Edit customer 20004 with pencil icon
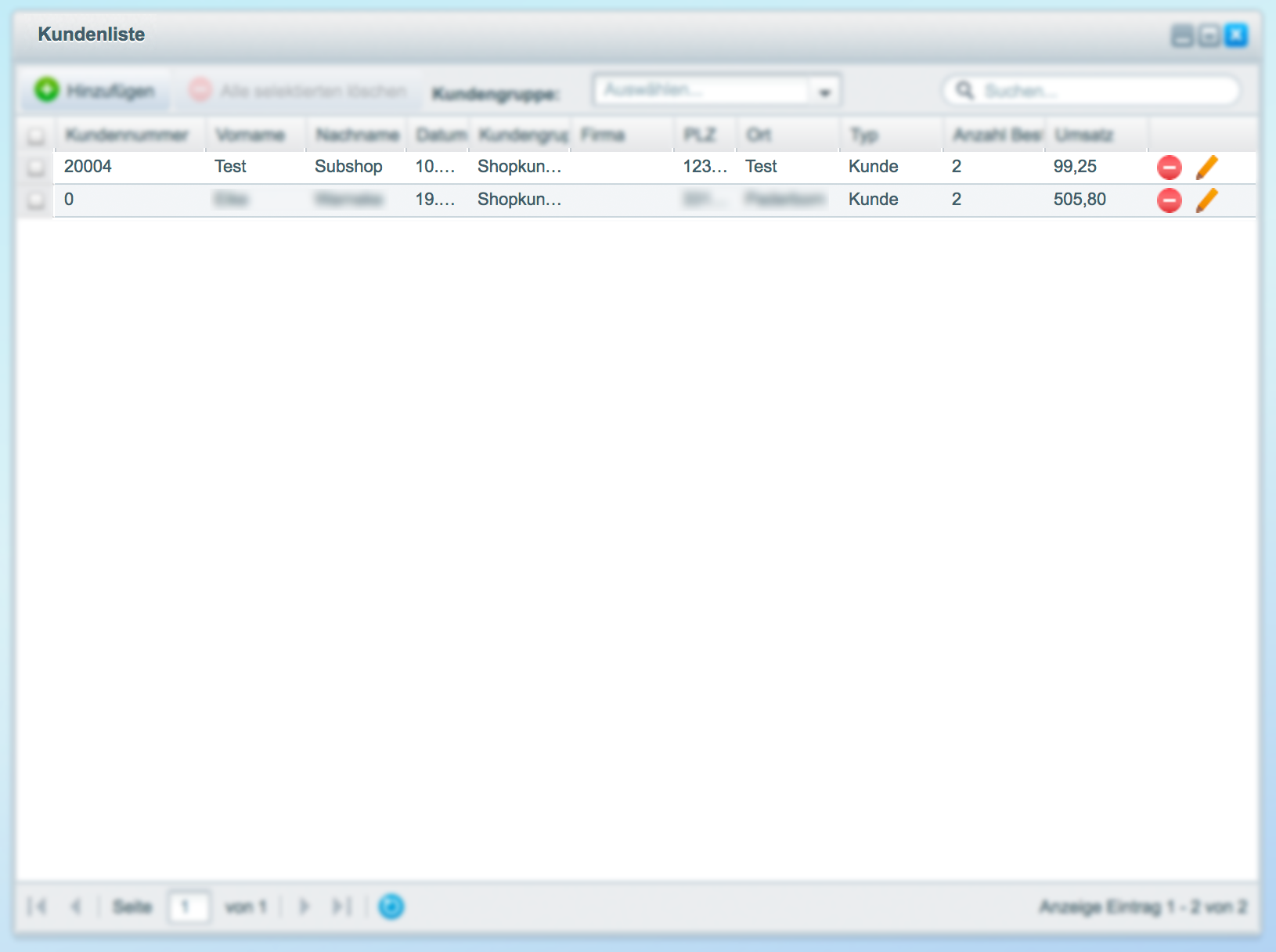Image resolution: width=1276 pixels, height=952 pixels. coord(1207,167)
